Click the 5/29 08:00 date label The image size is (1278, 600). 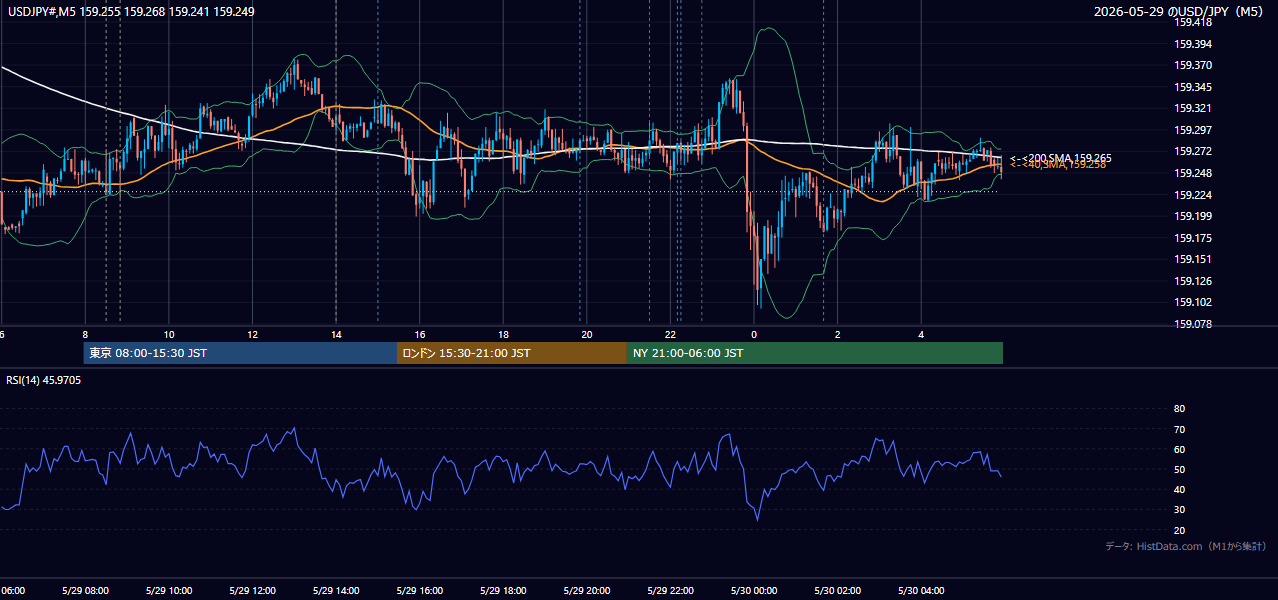(86, 591)
